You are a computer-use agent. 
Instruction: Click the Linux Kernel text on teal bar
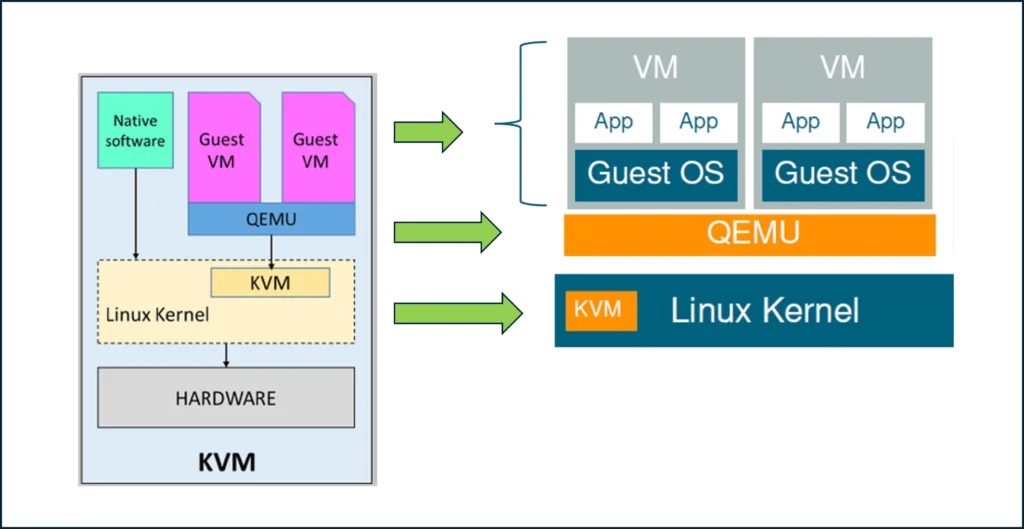click(765, 310)
